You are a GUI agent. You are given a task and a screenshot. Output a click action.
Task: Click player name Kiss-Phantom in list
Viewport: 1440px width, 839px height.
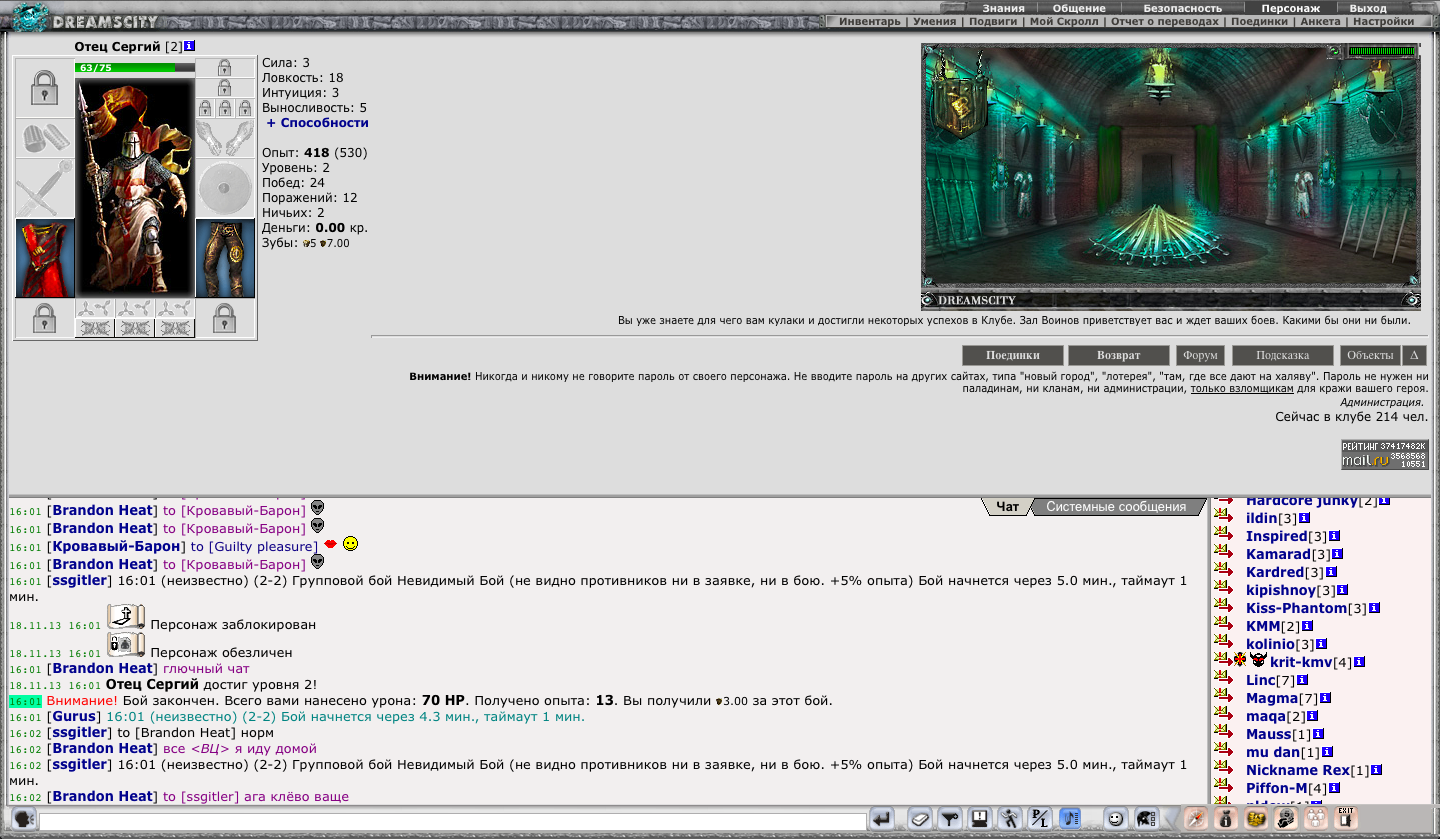tap(1296, 608)
